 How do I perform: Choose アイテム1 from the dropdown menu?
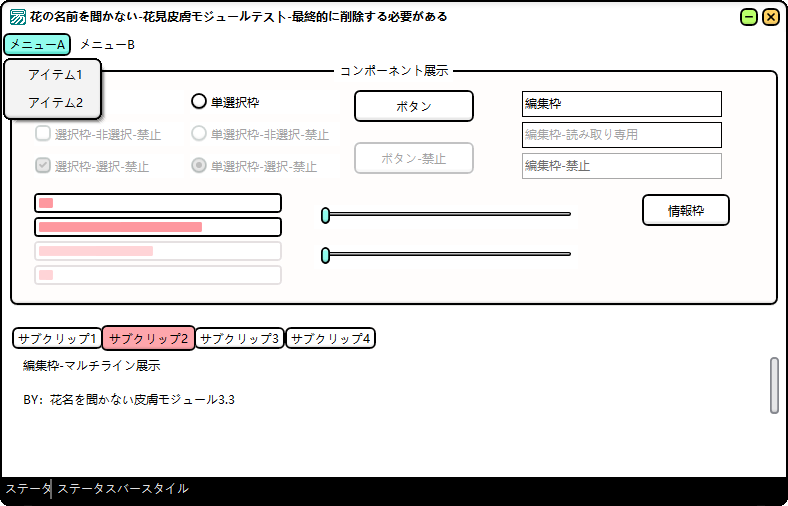tap(55, 75)
